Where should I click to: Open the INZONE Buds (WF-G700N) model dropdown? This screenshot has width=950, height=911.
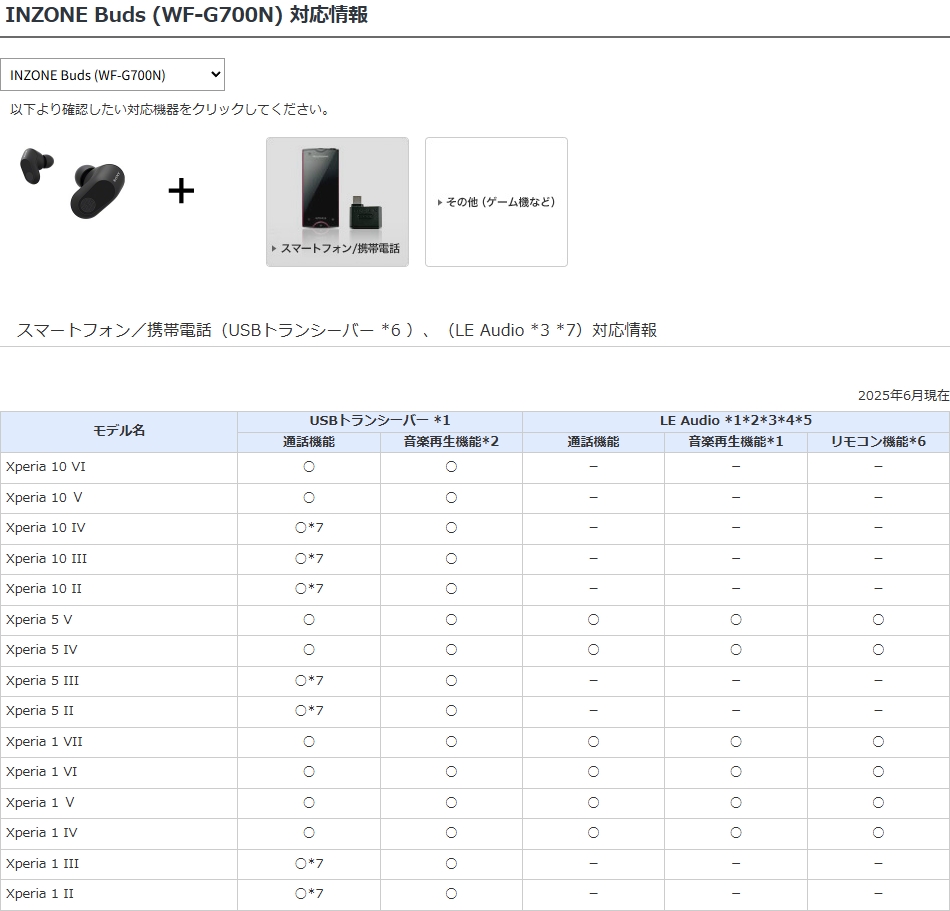tap(112, 75)
